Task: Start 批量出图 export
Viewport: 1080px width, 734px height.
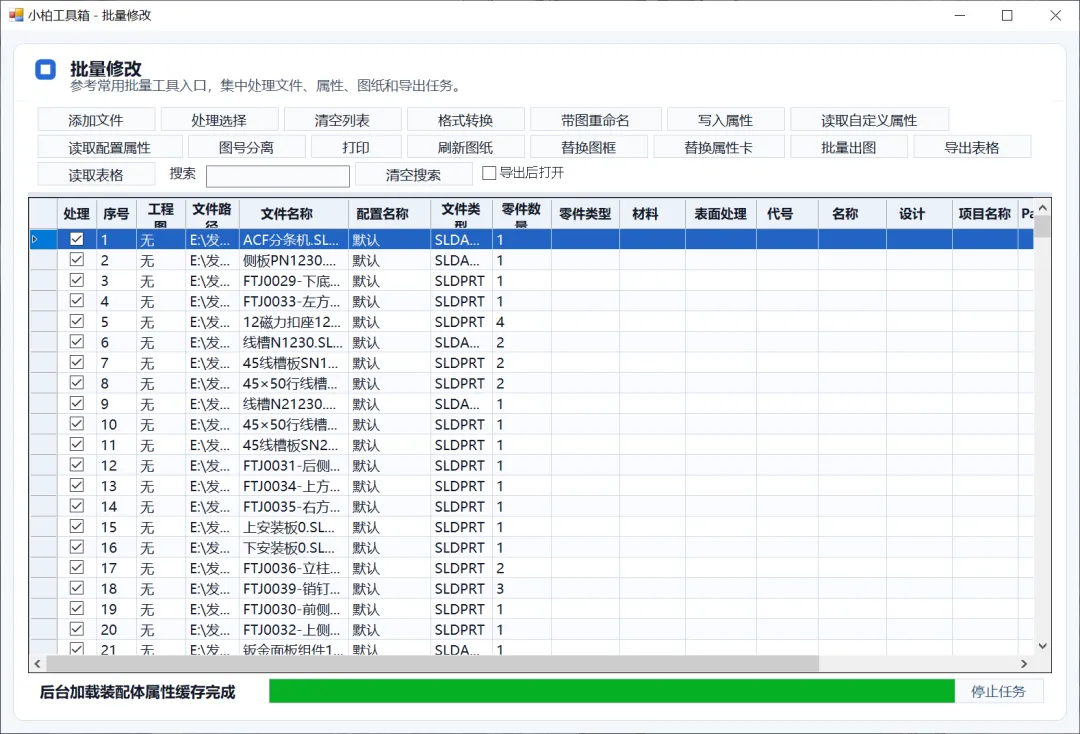Action: coord(849,147)
